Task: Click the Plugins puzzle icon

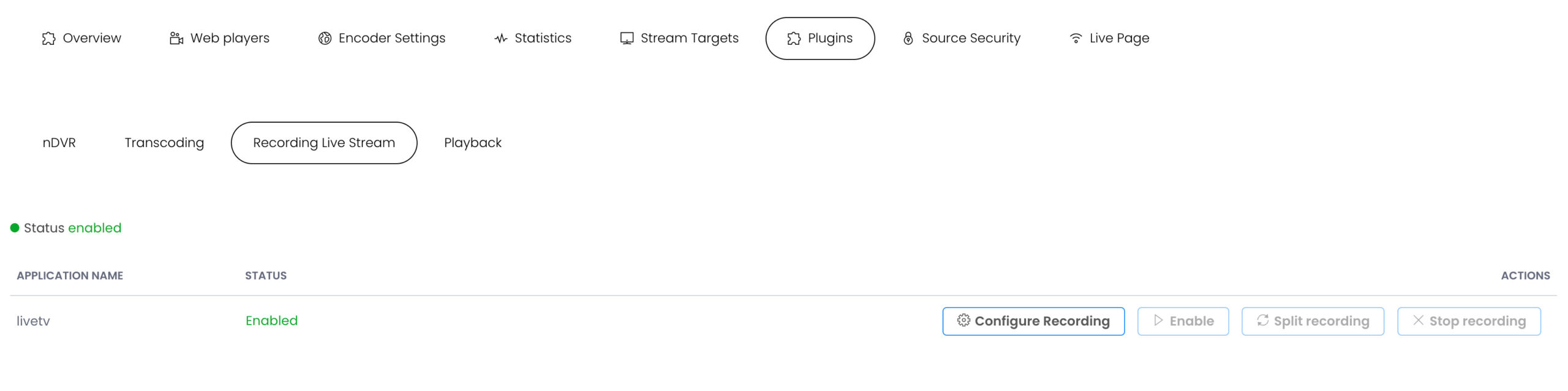Action: tap(794, 39)
